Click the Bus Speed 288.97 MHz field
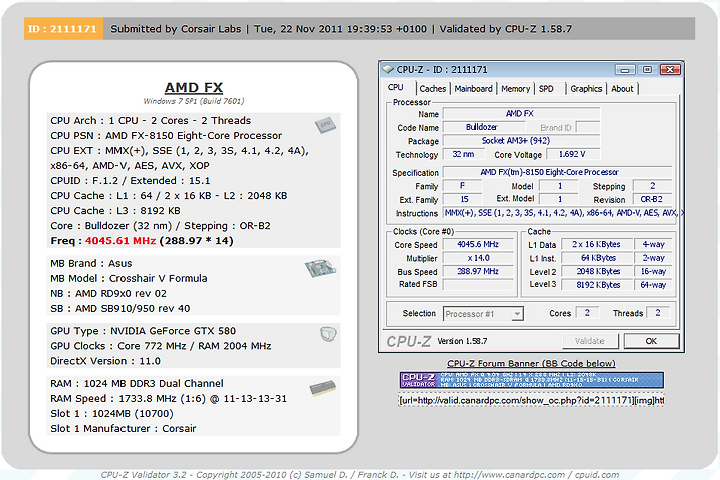Screen dimensions: 720x480 tap(478, 271)
